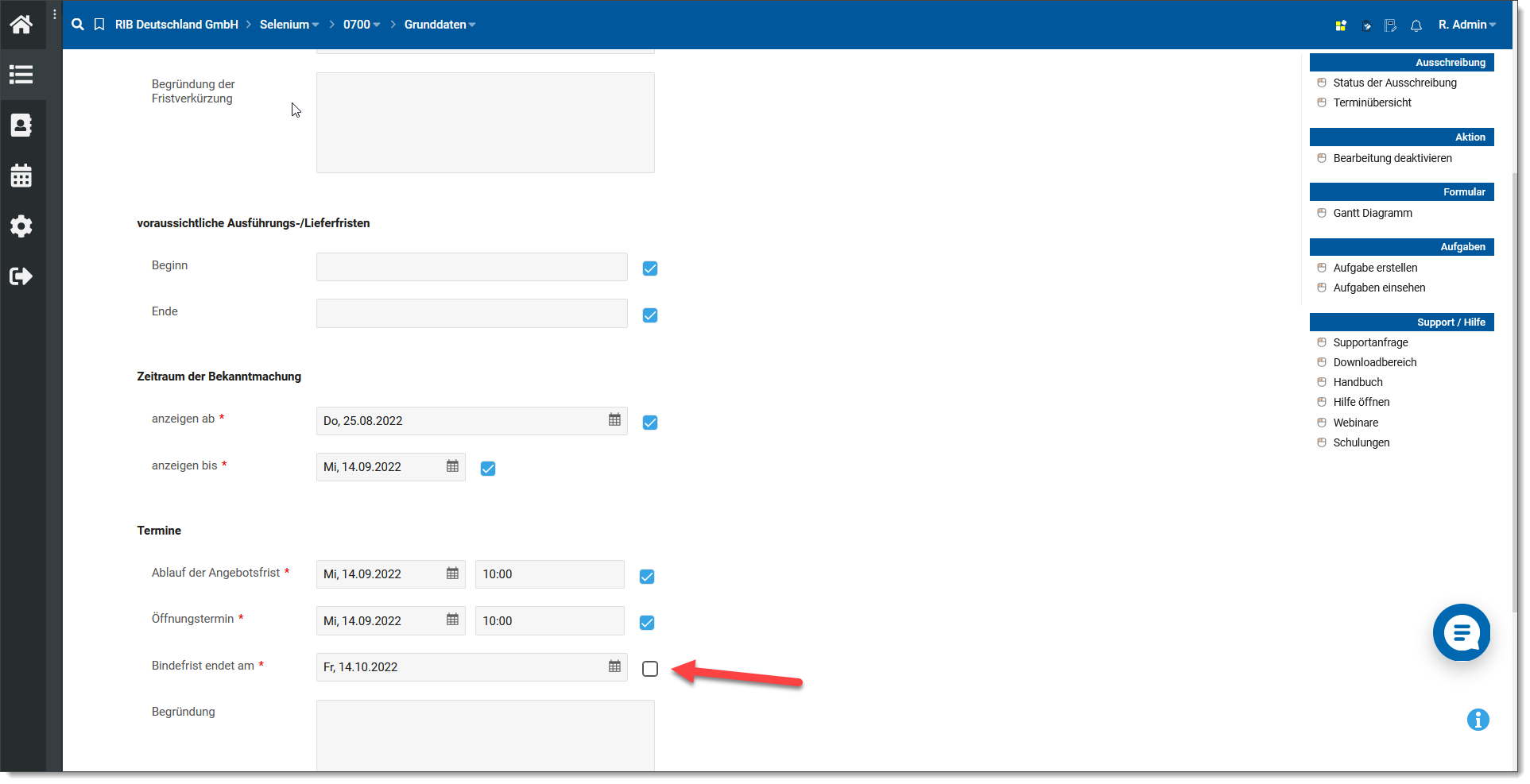
Task: Click the Öffnungstermin time field 10:00
Action: 550,620
